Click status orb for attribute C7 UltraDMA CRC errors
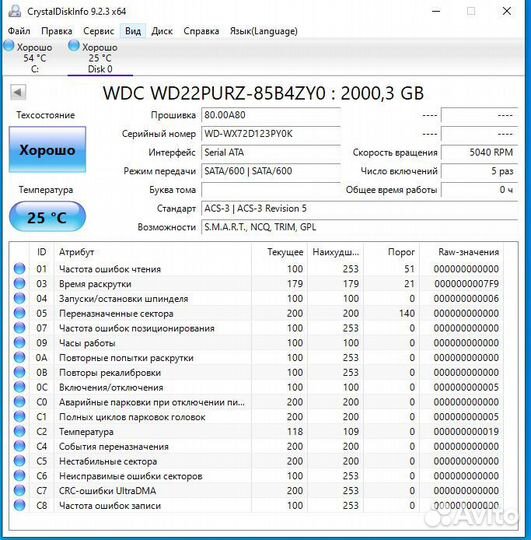This screenshot has height=540, width=531. pos(20,491)
